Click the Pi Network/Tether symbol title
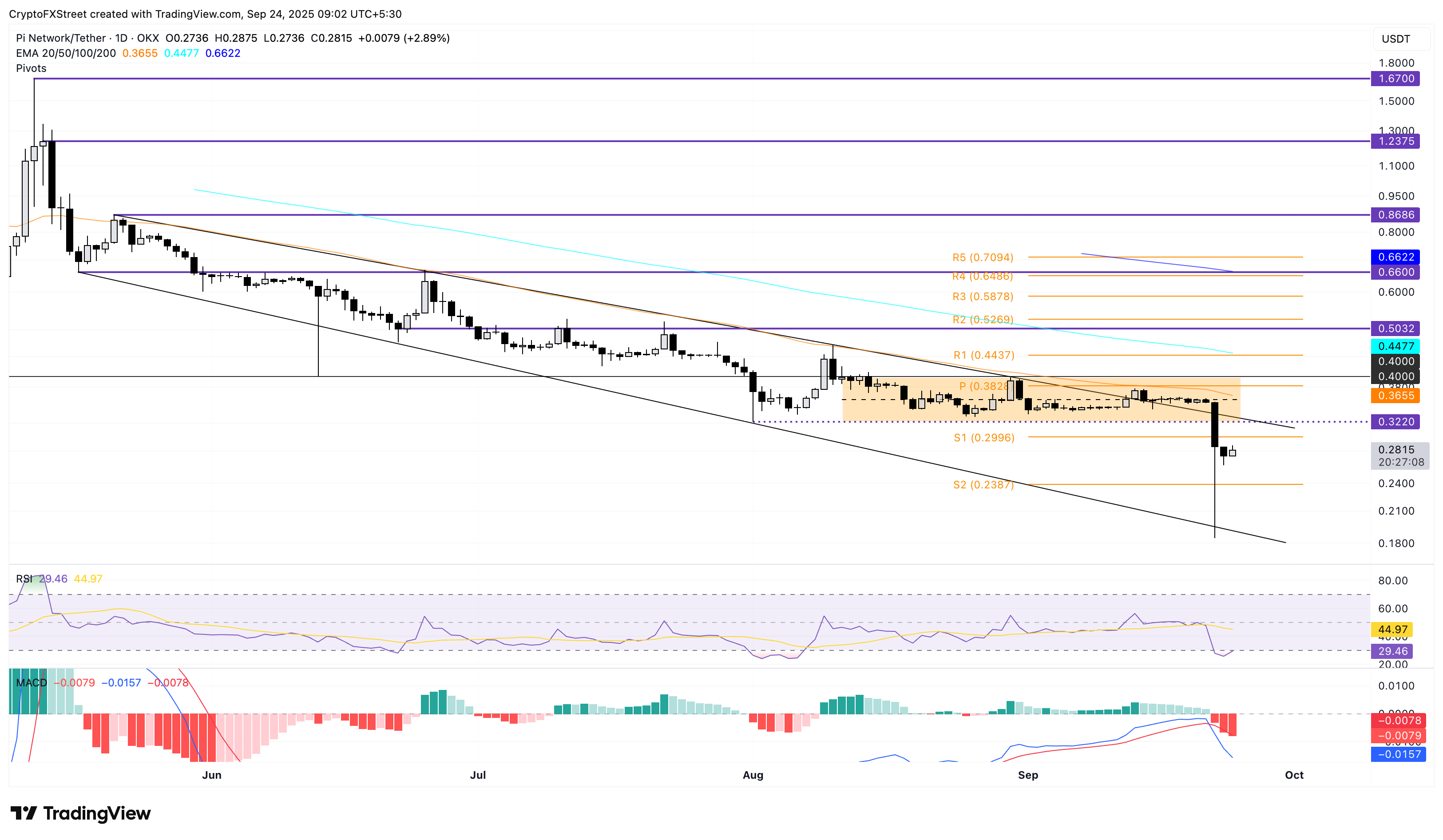Viewport: 1443px width, 840px height. point(61,38)
